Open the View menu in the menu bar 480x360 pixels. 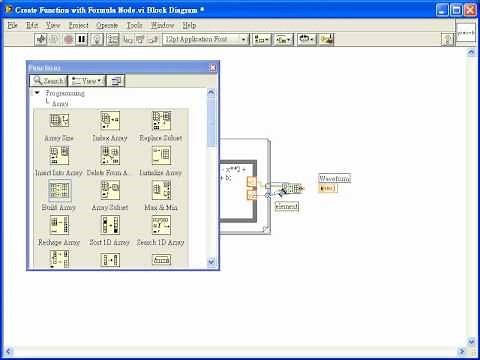coord(53,25)
